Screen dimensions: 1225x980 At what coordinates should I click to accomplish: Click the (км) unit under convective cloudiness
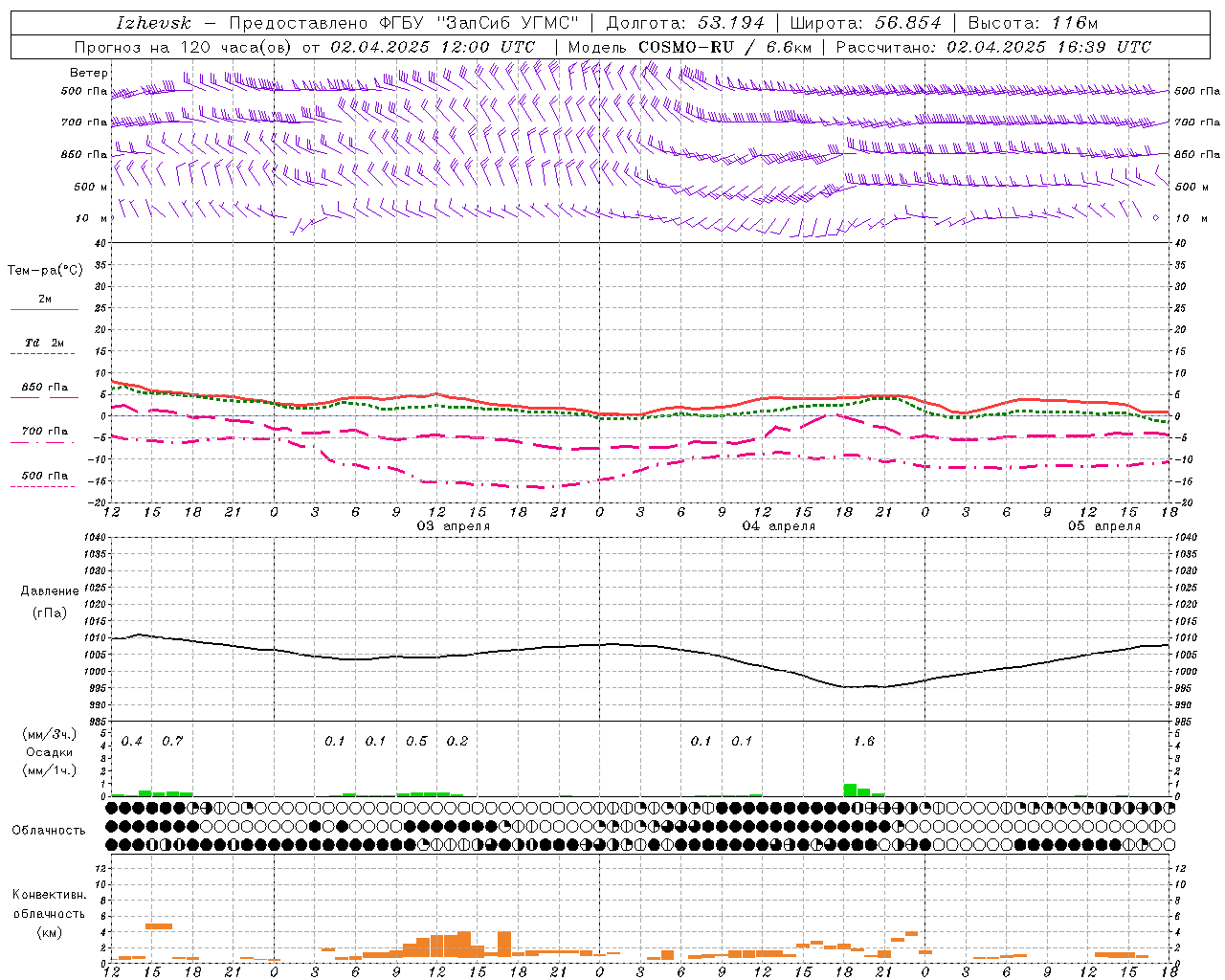pos(50,932)
